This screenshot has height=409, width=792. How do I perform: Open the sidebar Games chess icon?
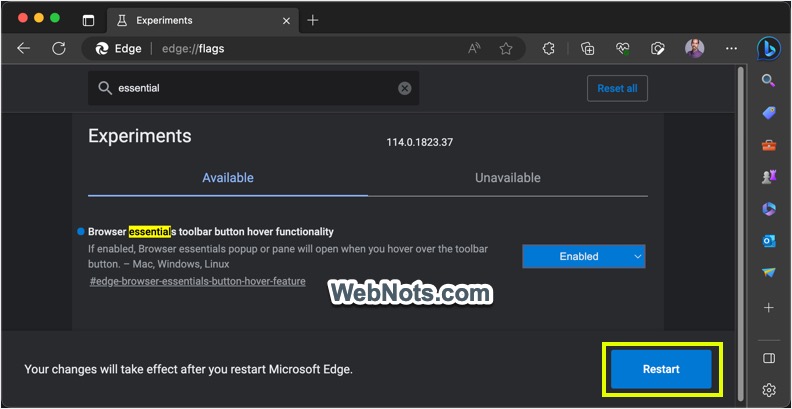769,177
